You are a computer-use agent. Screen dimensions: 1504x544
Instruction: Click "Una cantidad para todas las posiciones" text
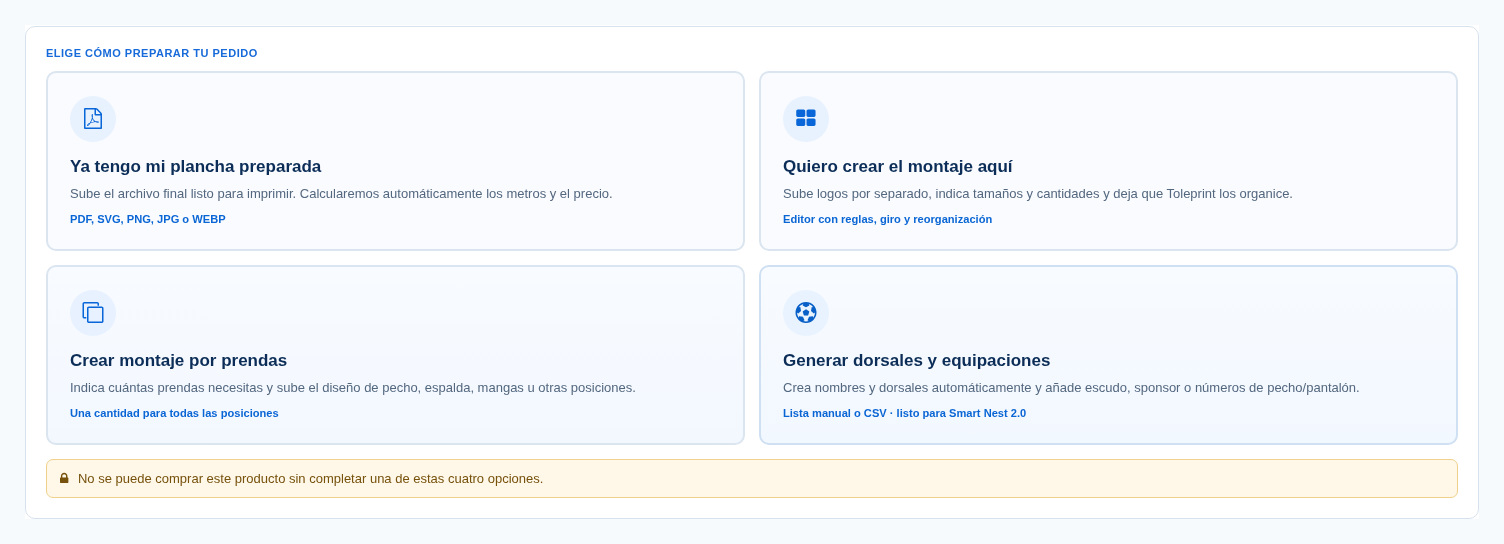click(174, 413)
